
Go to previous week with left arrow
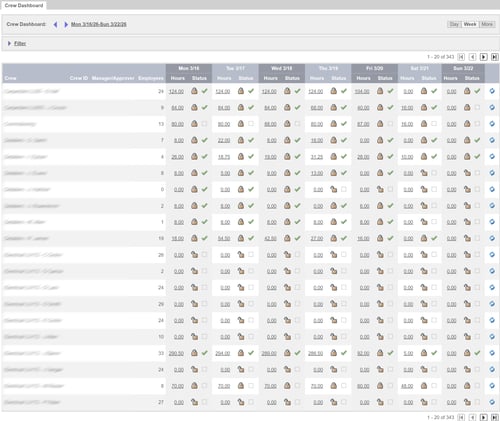pos(55,24)
